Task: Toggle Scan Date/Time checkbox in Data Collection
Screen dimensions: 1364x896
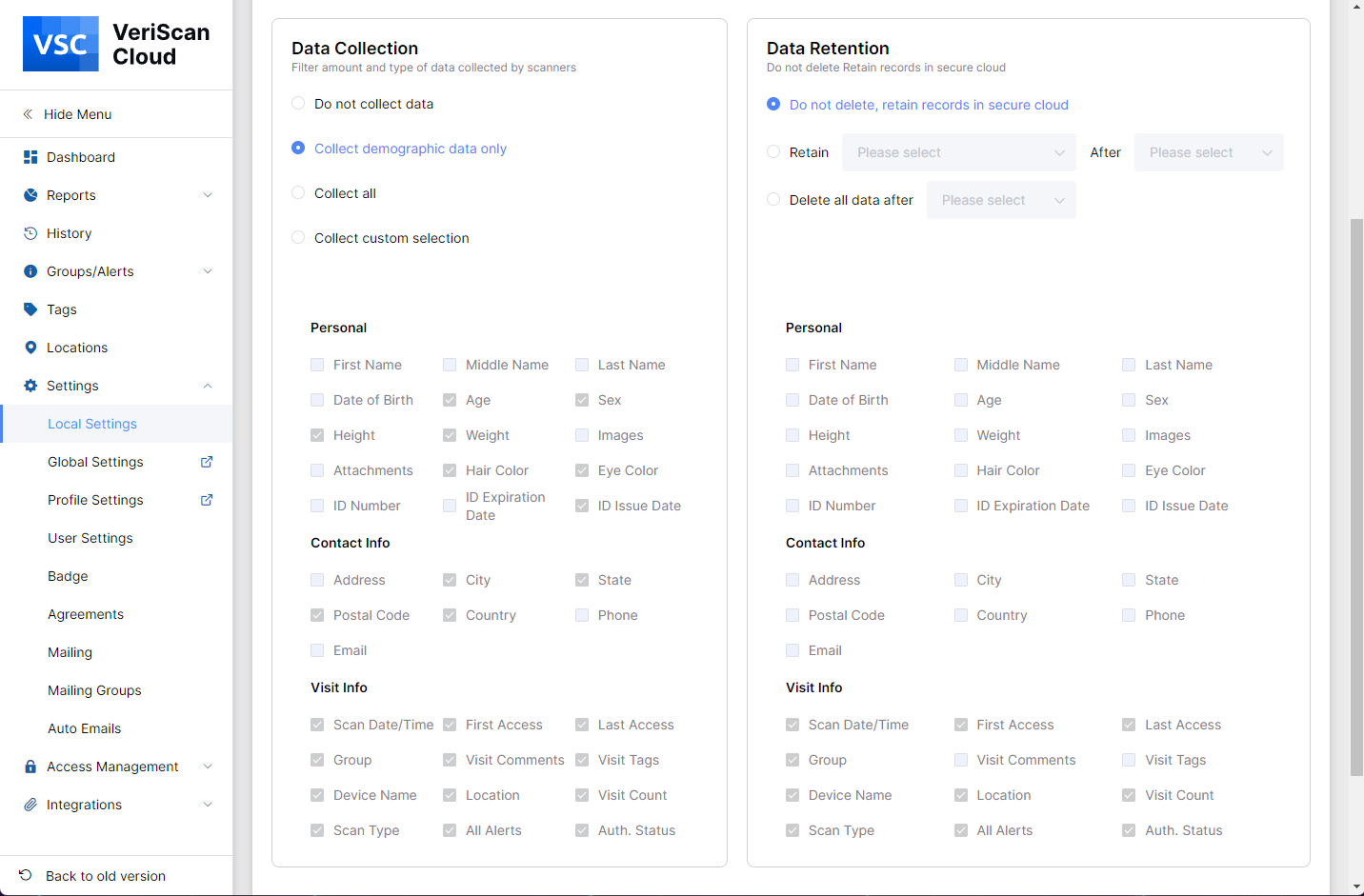Action: [x=317, y=725]
